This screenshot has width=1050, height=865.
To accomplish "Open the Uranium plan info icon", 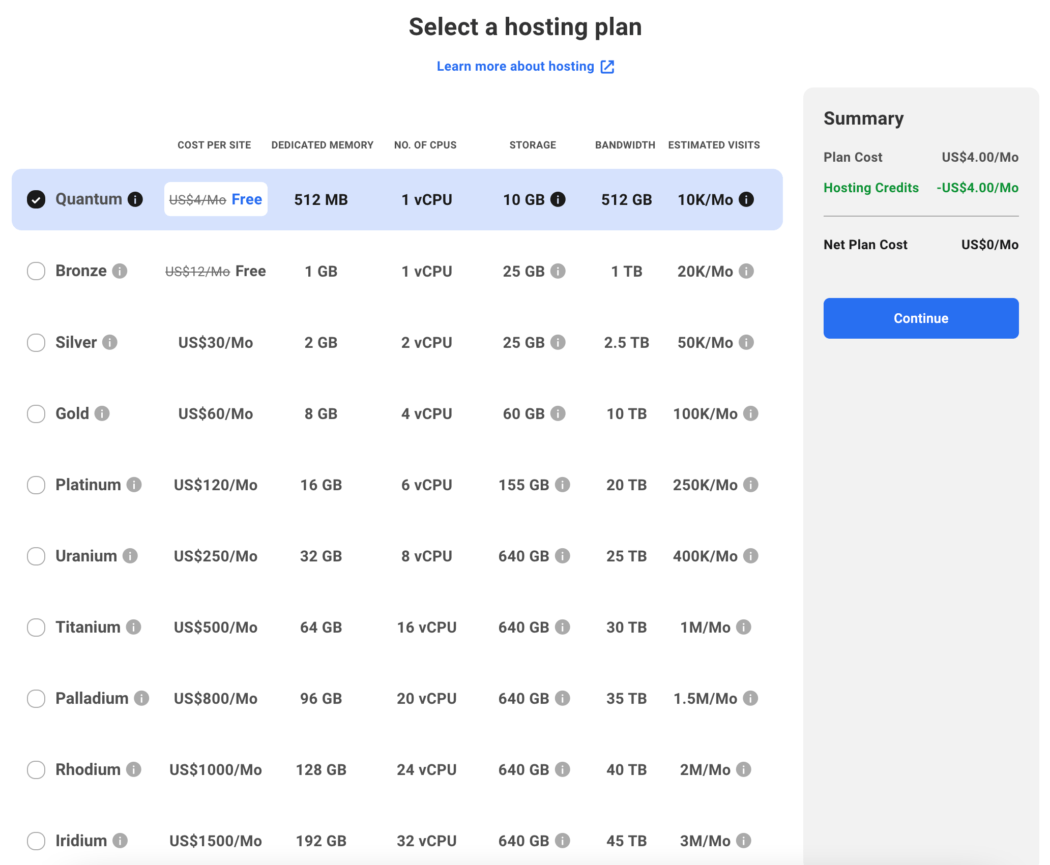I will [x=130, y=556].
